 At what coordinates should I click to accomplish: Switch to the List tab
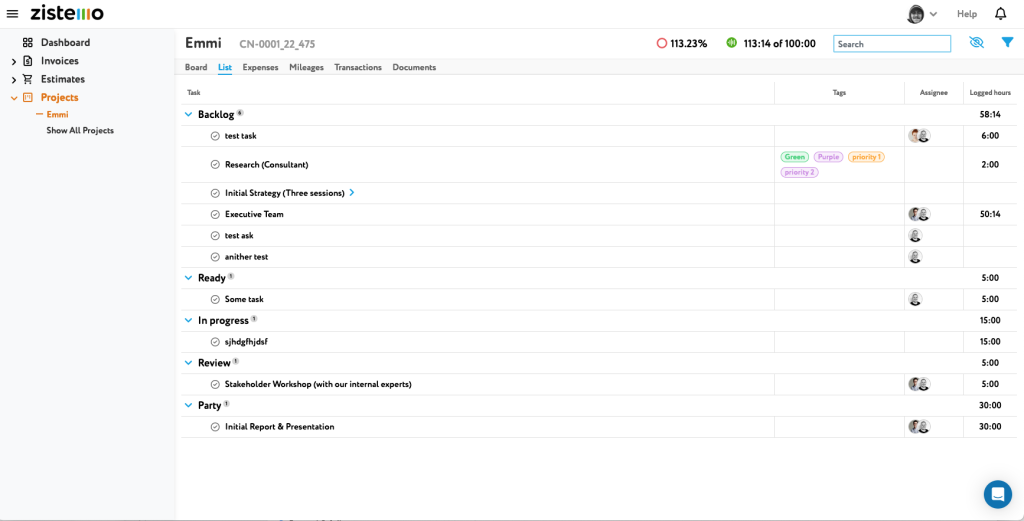click(225, 67)
